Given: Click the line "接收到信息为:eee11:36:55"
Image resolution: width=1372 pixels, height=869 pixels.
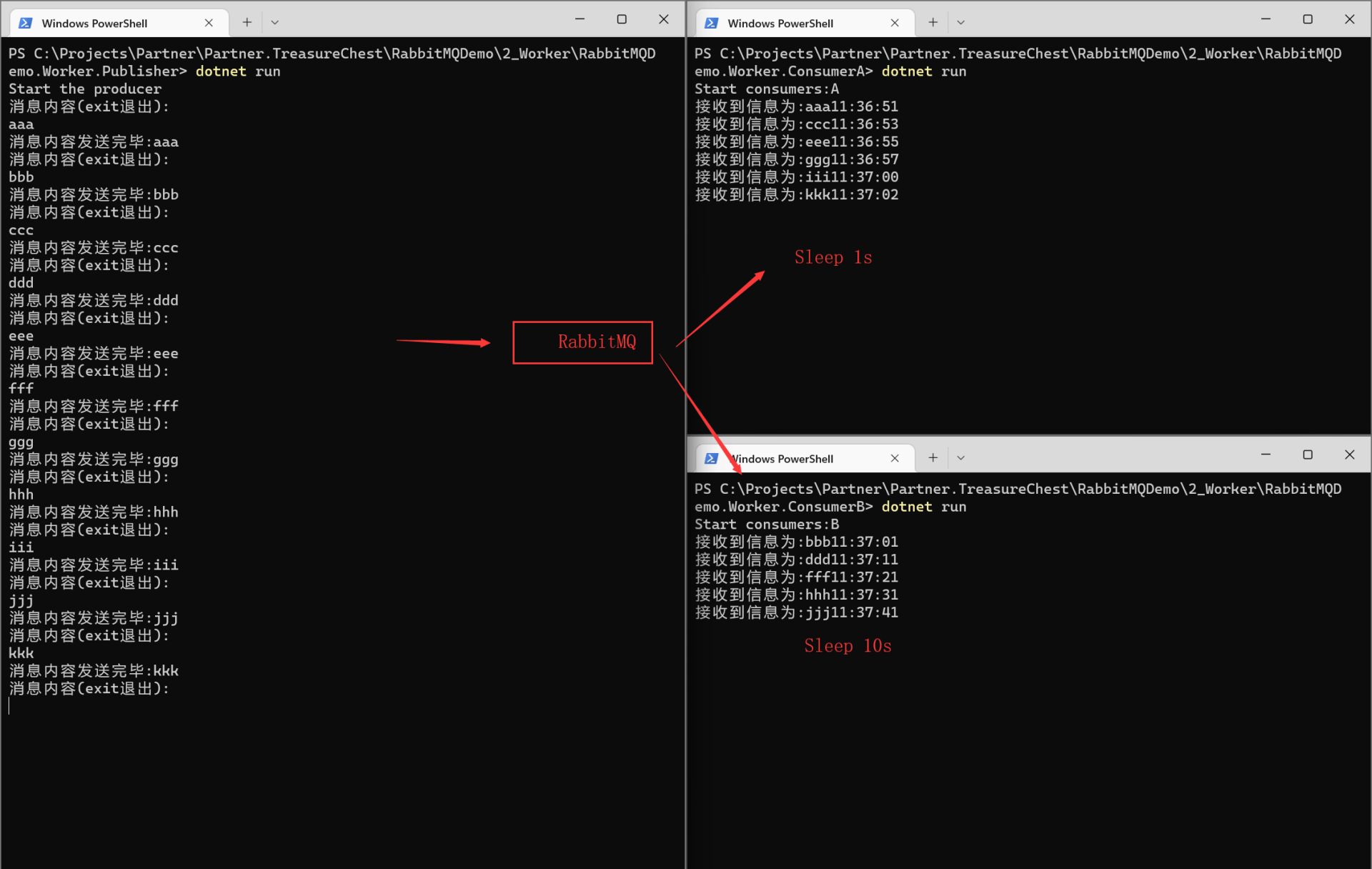Looking at the screenshot, I should (797, 141).
